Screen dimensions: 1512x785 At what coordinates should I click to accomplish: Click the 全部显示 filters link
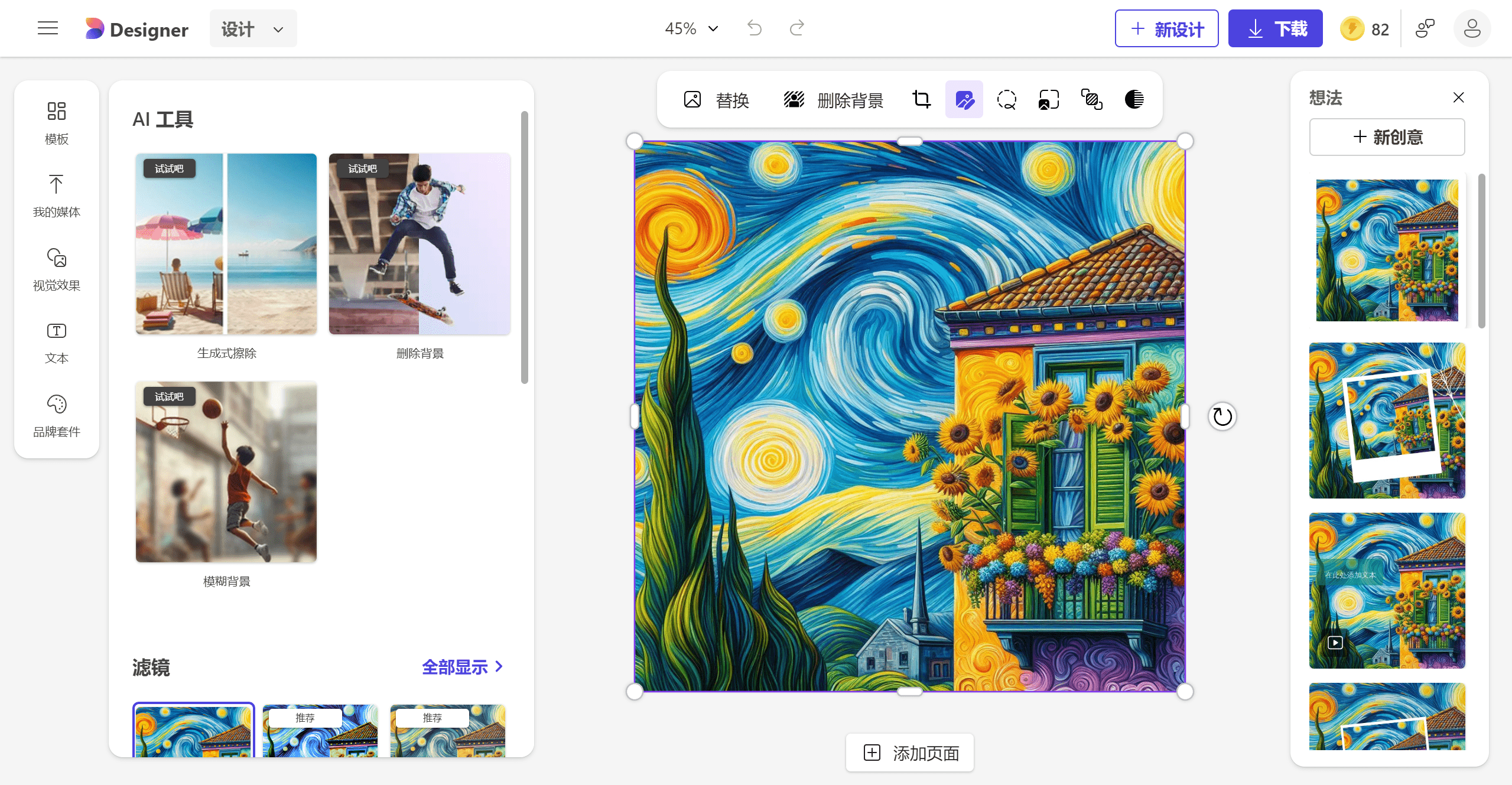point(462,667)
